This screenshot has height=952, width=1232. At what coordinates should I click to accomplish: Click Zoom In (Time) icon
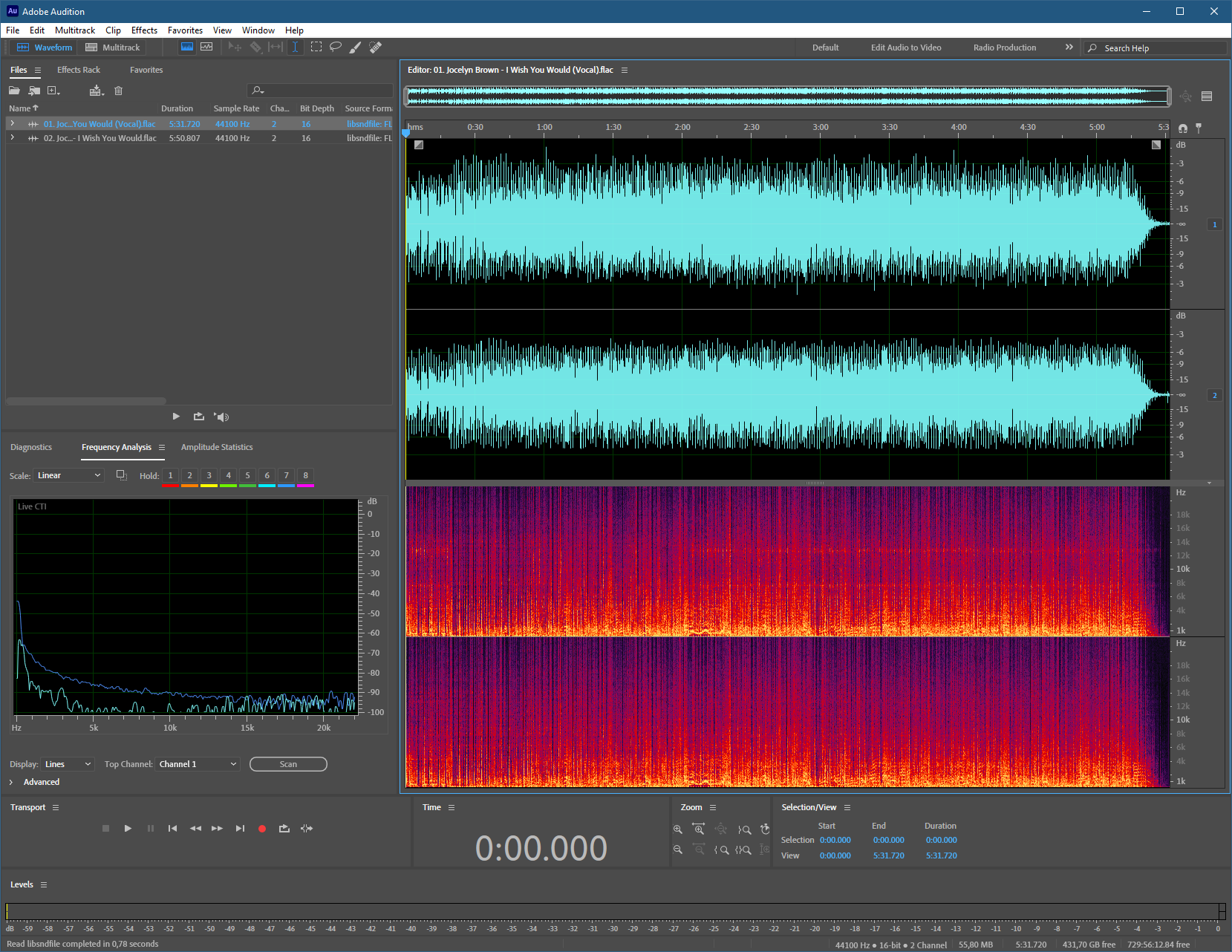click(699, 829)
